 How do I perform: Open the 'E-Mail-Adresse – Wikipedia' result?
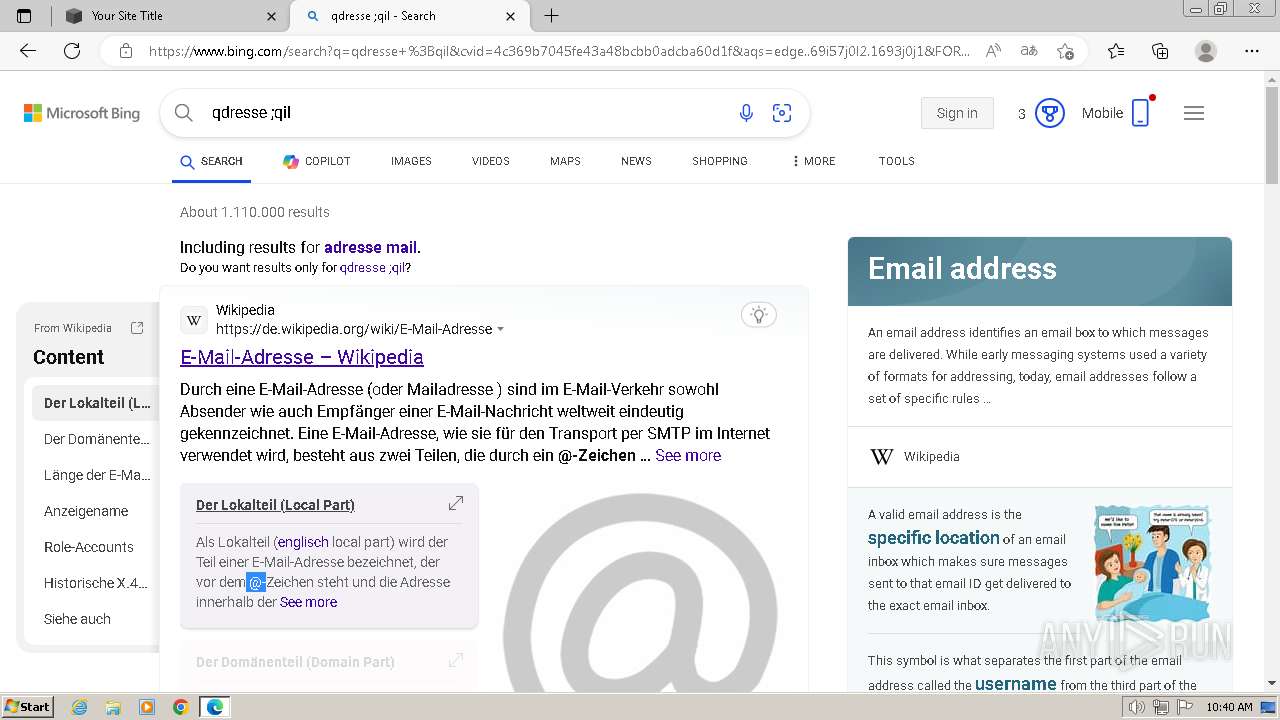point(302,357)
